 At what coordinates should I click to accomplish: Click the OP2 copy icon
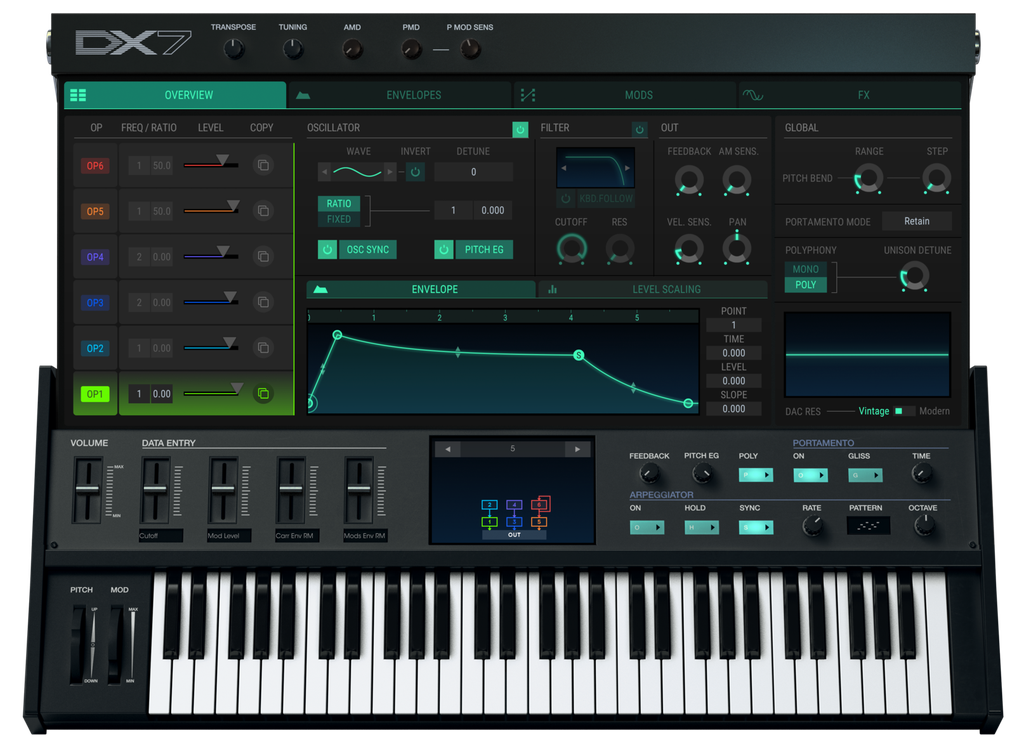click(x=263, y=348)
